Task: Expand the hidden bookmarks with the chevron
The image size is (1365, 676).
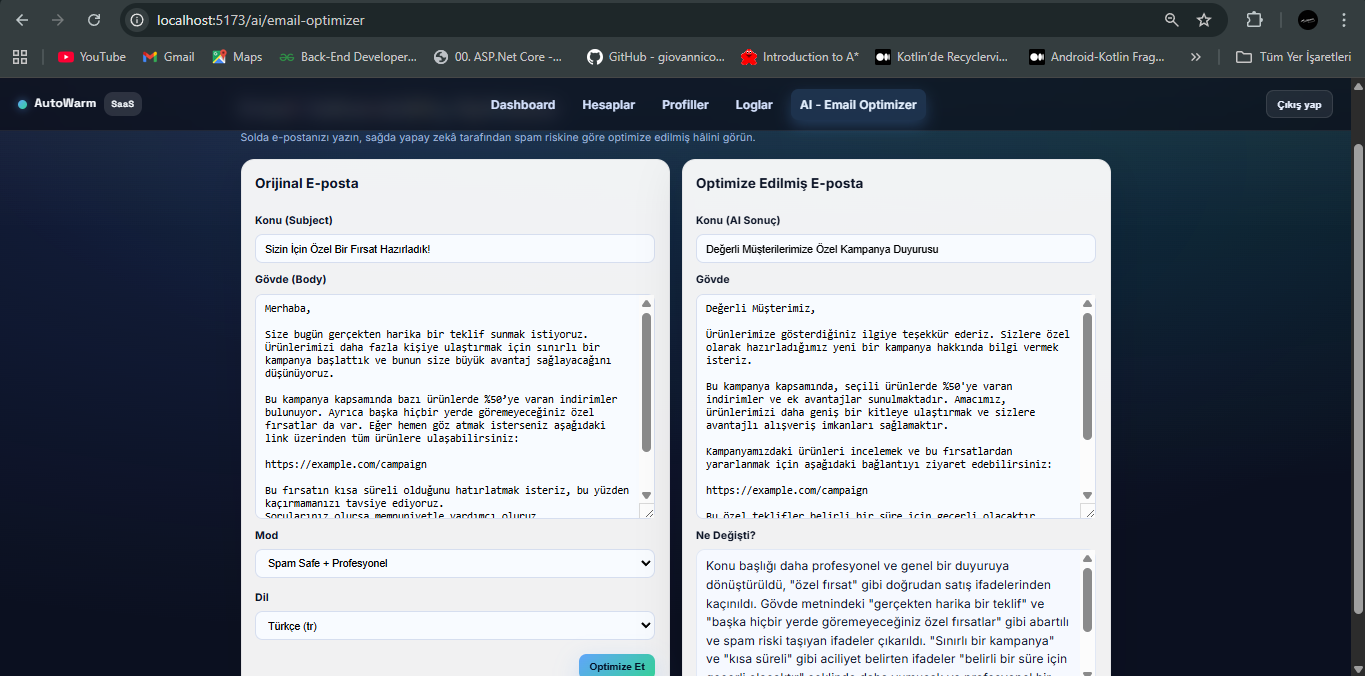Action: [1195, 57]
